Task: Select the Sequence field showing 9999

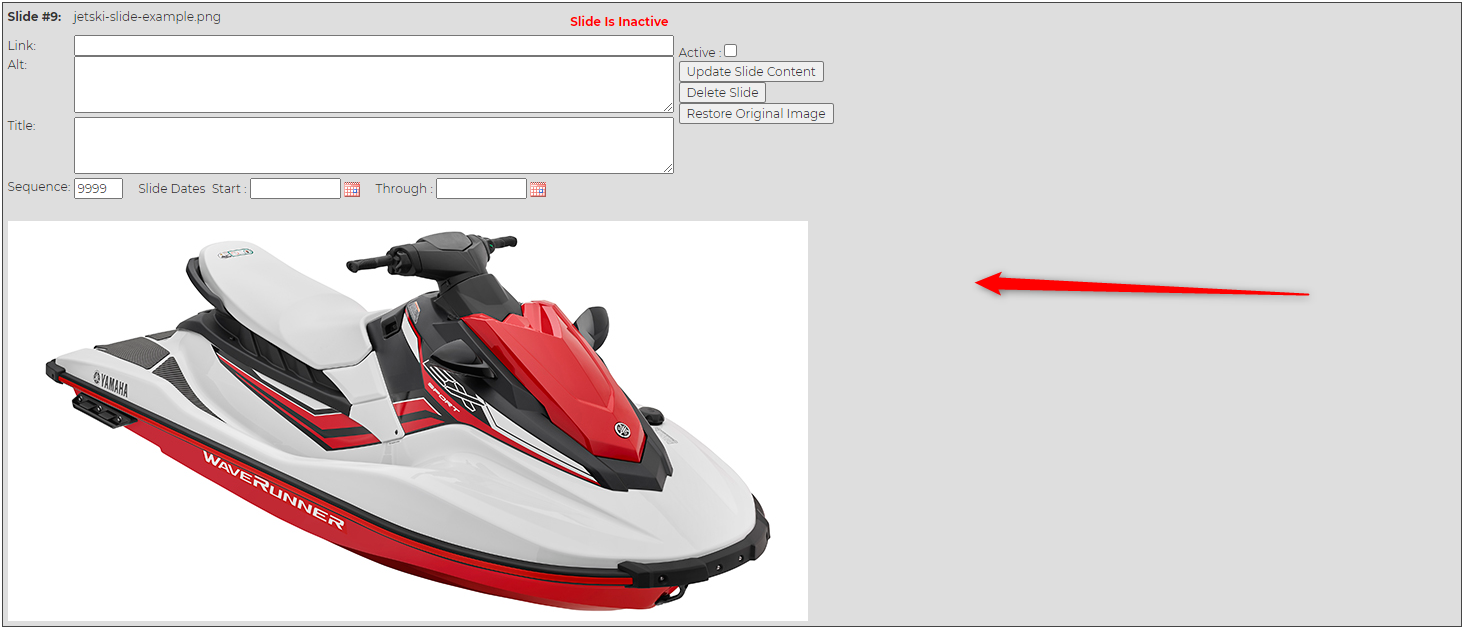Action: (98, 188)
